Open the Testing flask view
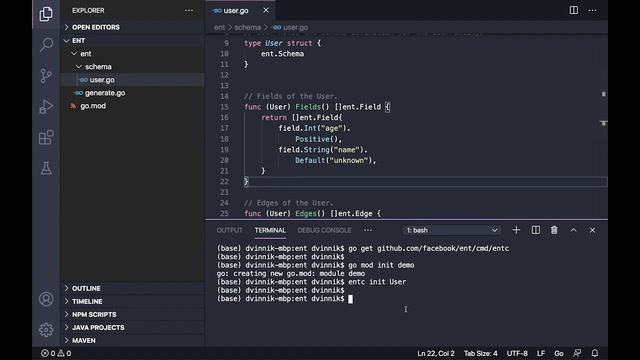Screen dimensions: 640x360 46,168
